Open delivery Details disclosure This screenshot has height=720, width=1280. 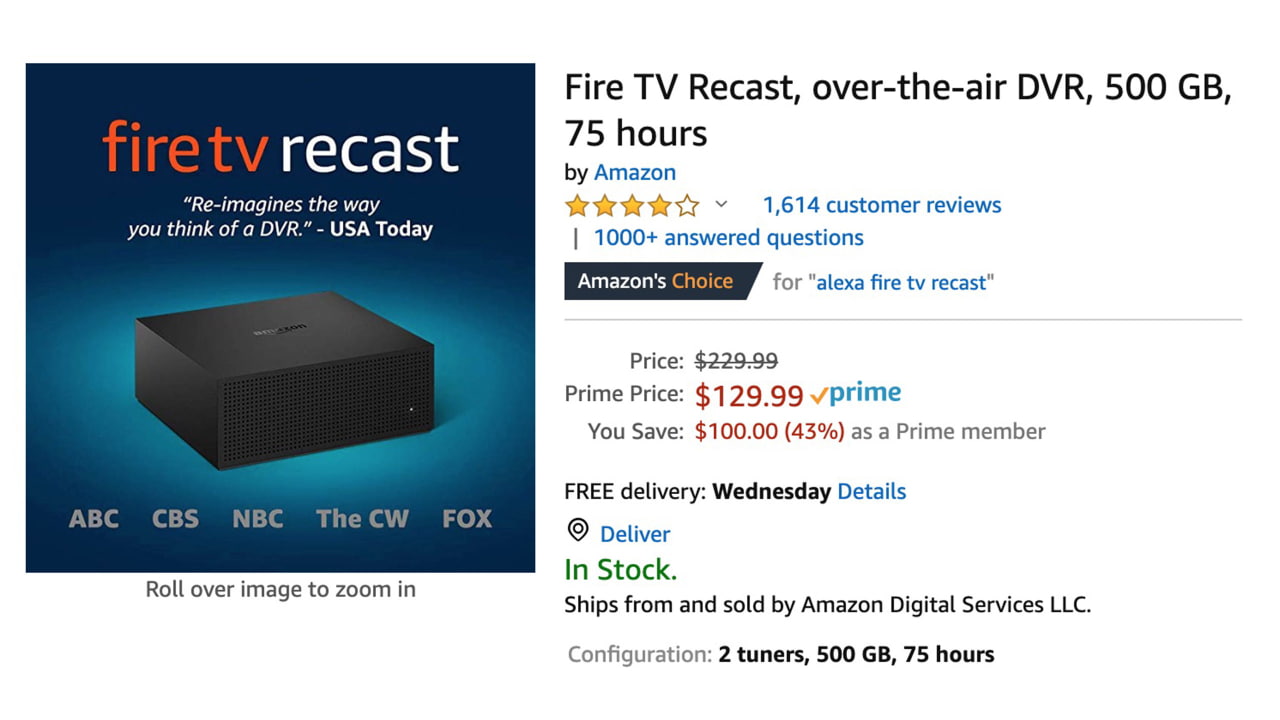872,491
